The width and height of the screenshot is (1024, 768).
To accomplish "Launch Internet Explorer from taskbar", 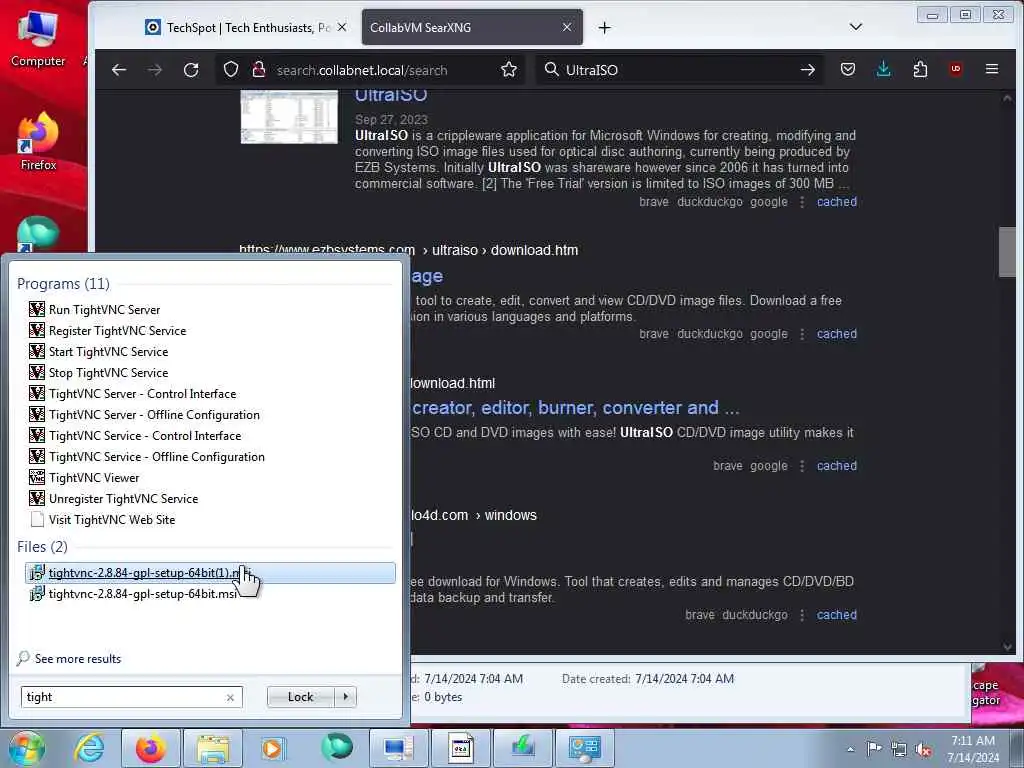I will point(89,748).
